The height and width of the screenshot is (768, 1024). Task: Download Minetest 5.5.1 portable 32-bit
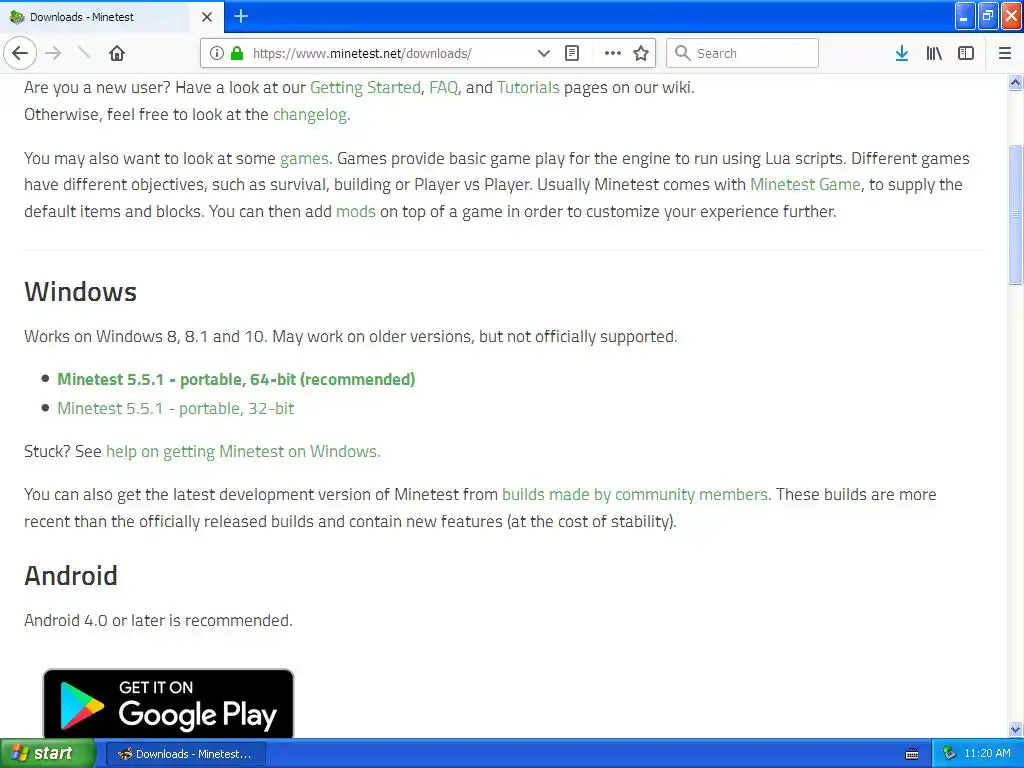pyautogui.click(x=176, y=408)
